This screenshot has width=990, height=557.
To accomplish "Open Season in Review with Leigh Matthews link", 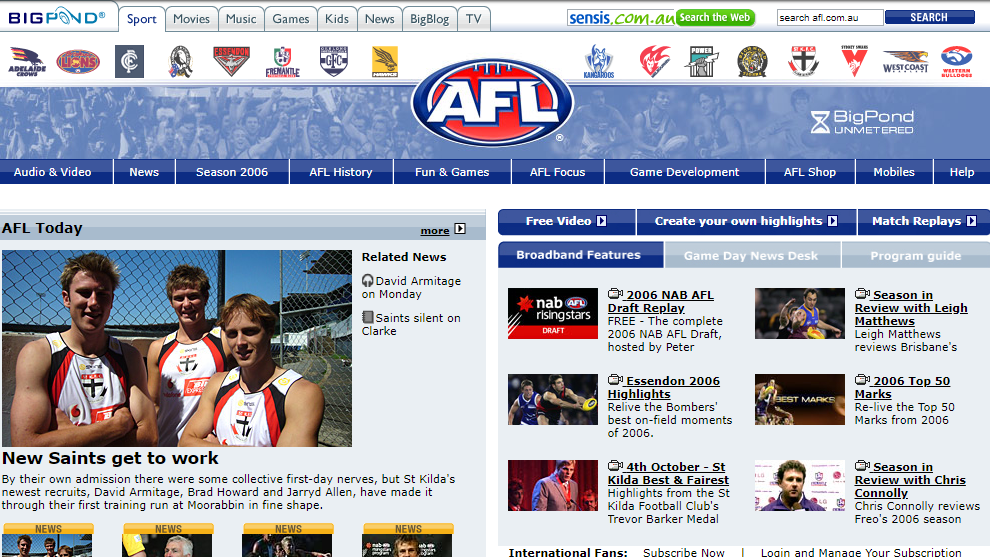I will point(911,308).
